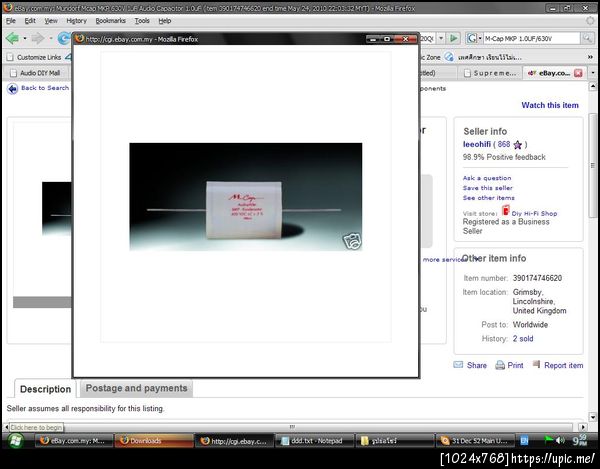Image resolution: width=600 pixels, height=469 pixels.
Task: Select the Postage and payments tab
Action: click(x=136, y=388)
